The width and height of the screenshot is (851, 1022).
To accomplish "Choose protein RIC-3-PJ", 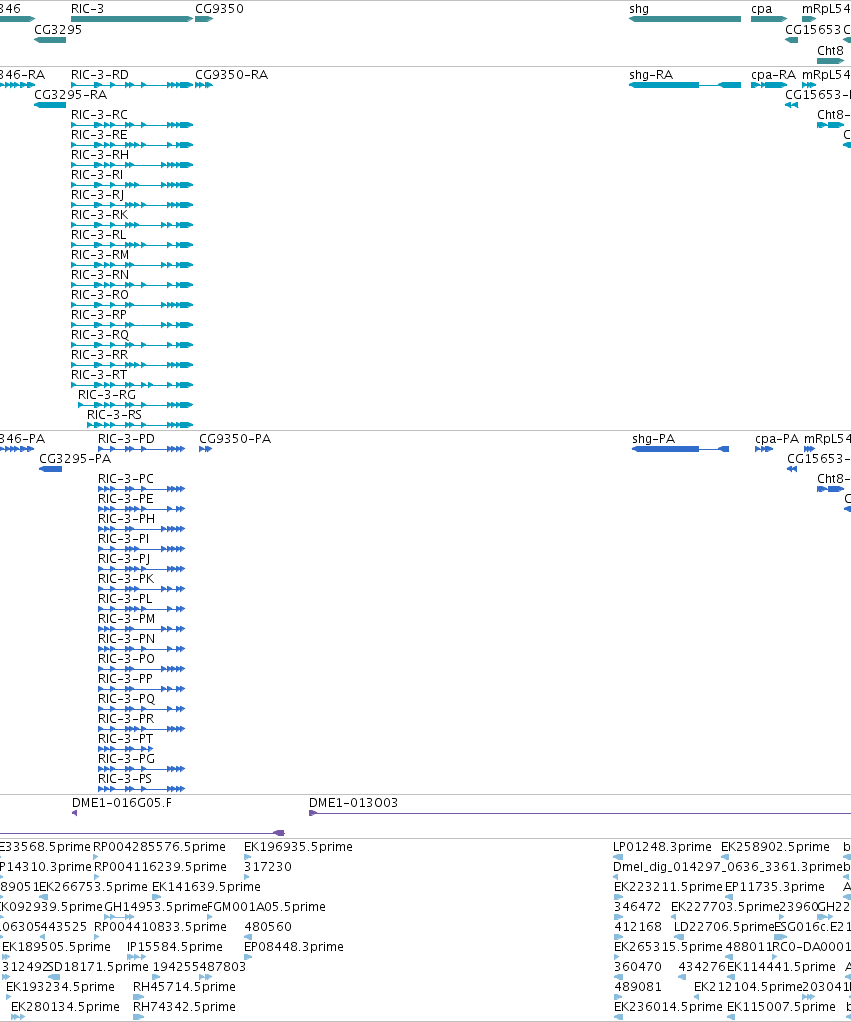I will click(124, 559).
